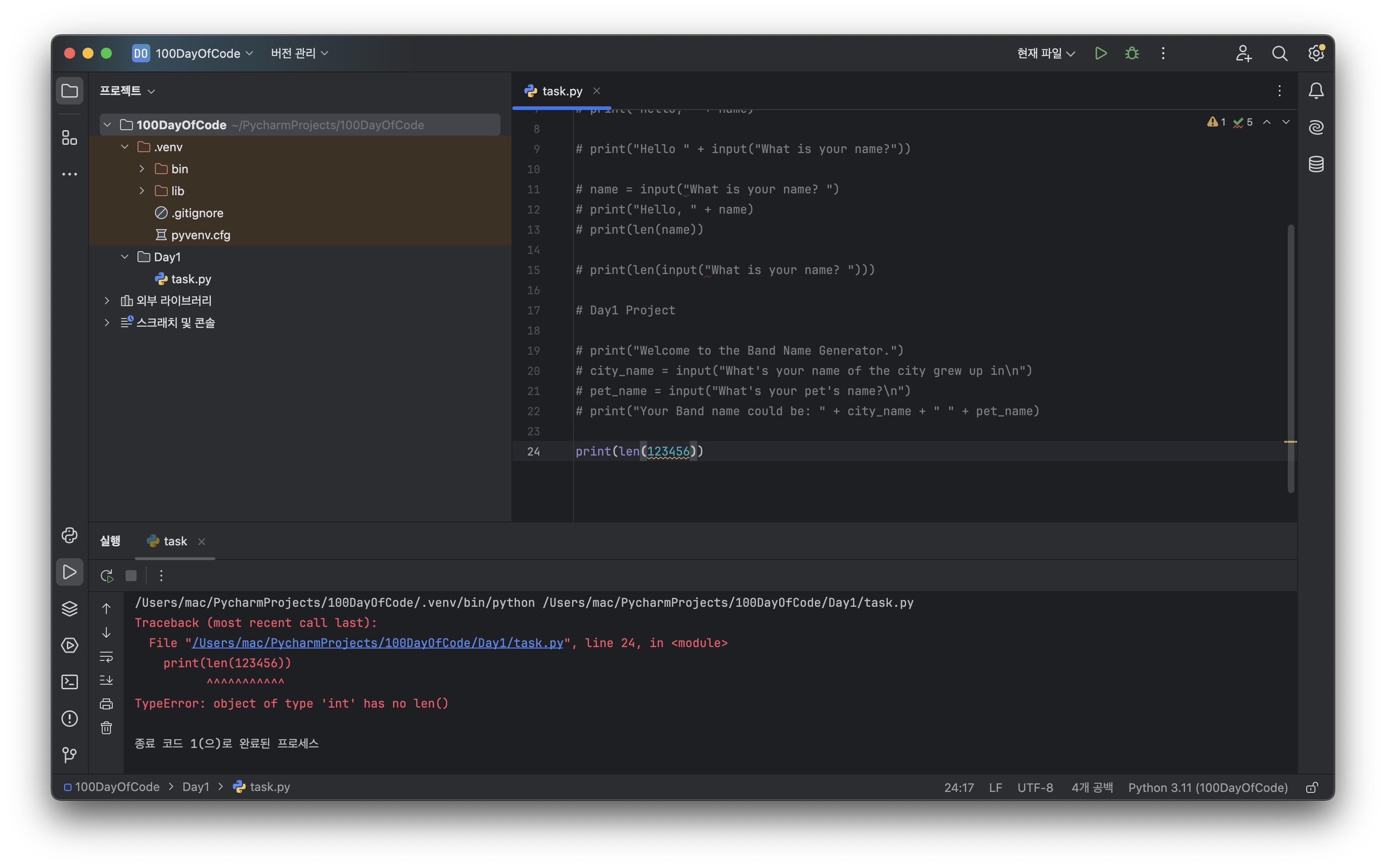
Task: Click the Python 3.11 interpreter in status bar
Action: pyautogui.click(x=1207, y=788)
